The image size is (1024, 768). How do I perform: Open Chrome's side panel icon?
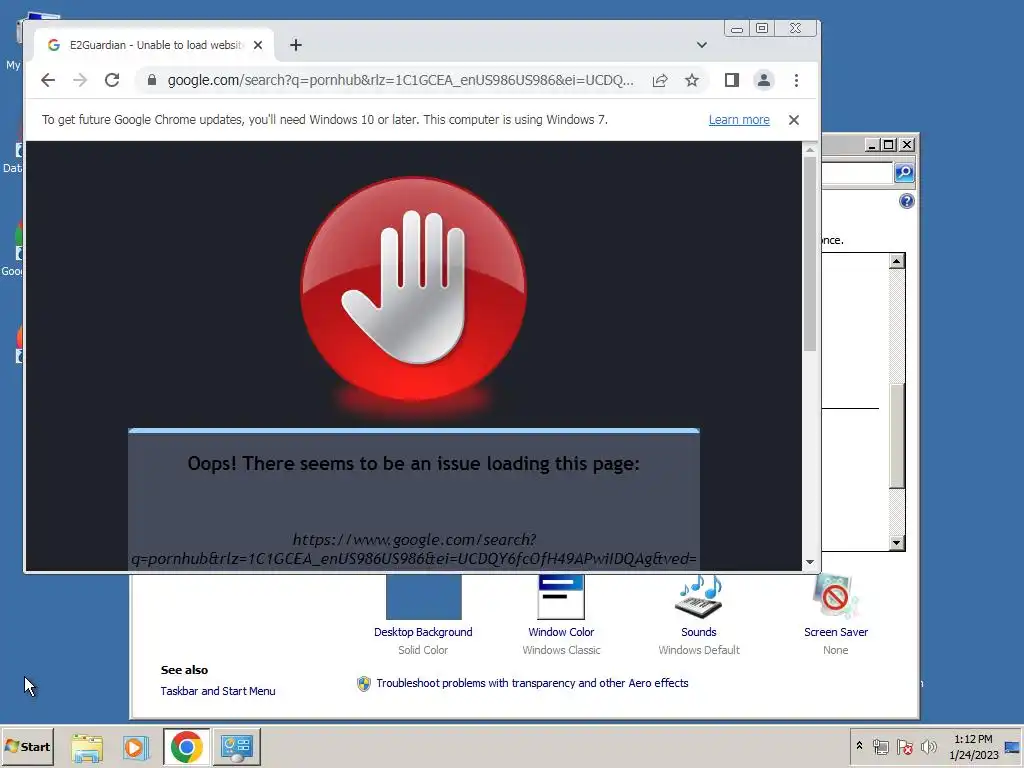(731, 80)
